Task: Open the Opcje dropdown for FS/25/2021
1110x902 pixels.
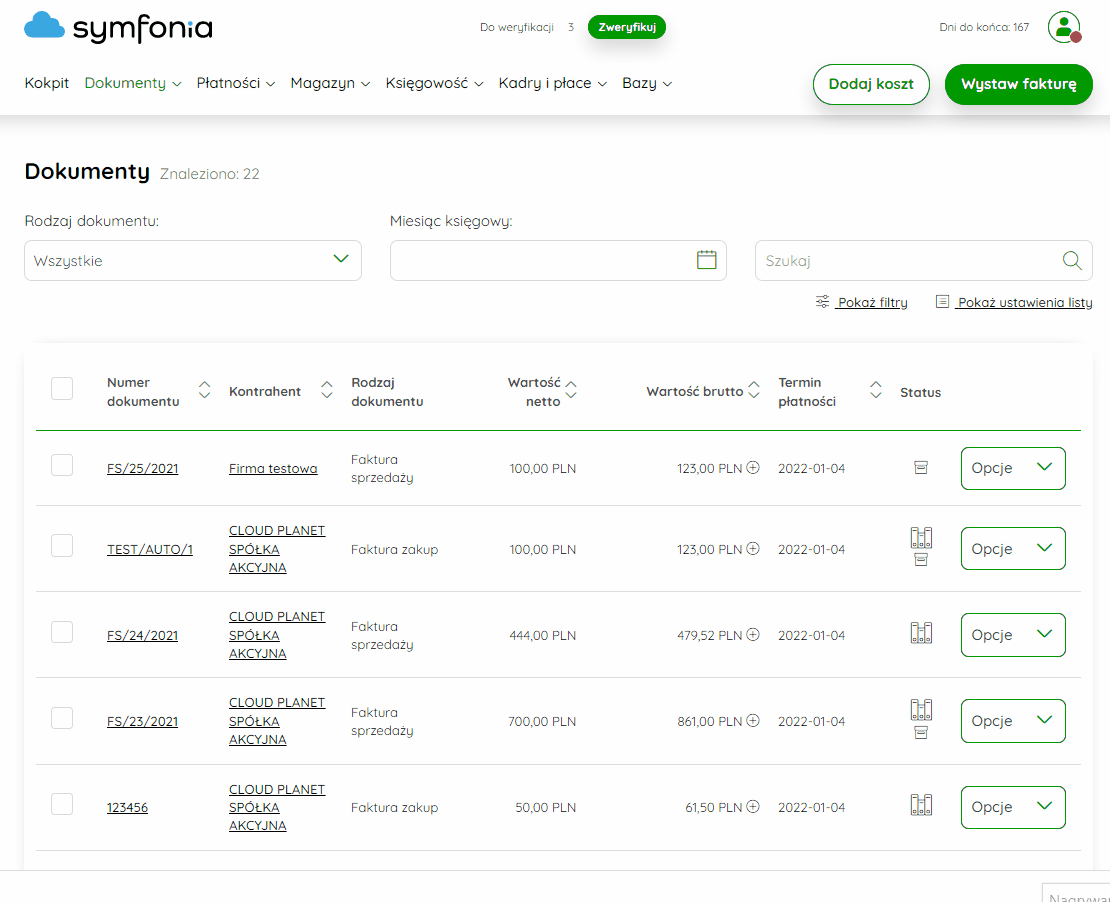Action: 1012,468
